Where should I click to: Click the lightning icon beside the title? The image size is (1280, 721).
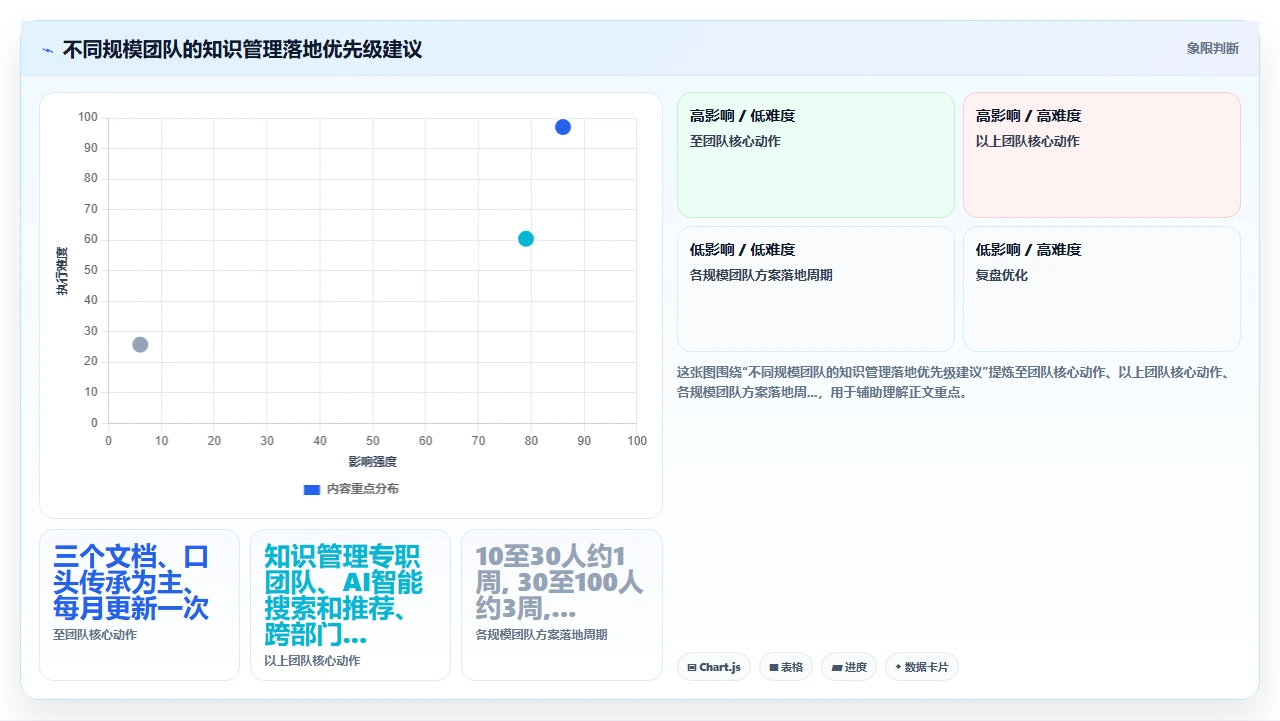47,49
